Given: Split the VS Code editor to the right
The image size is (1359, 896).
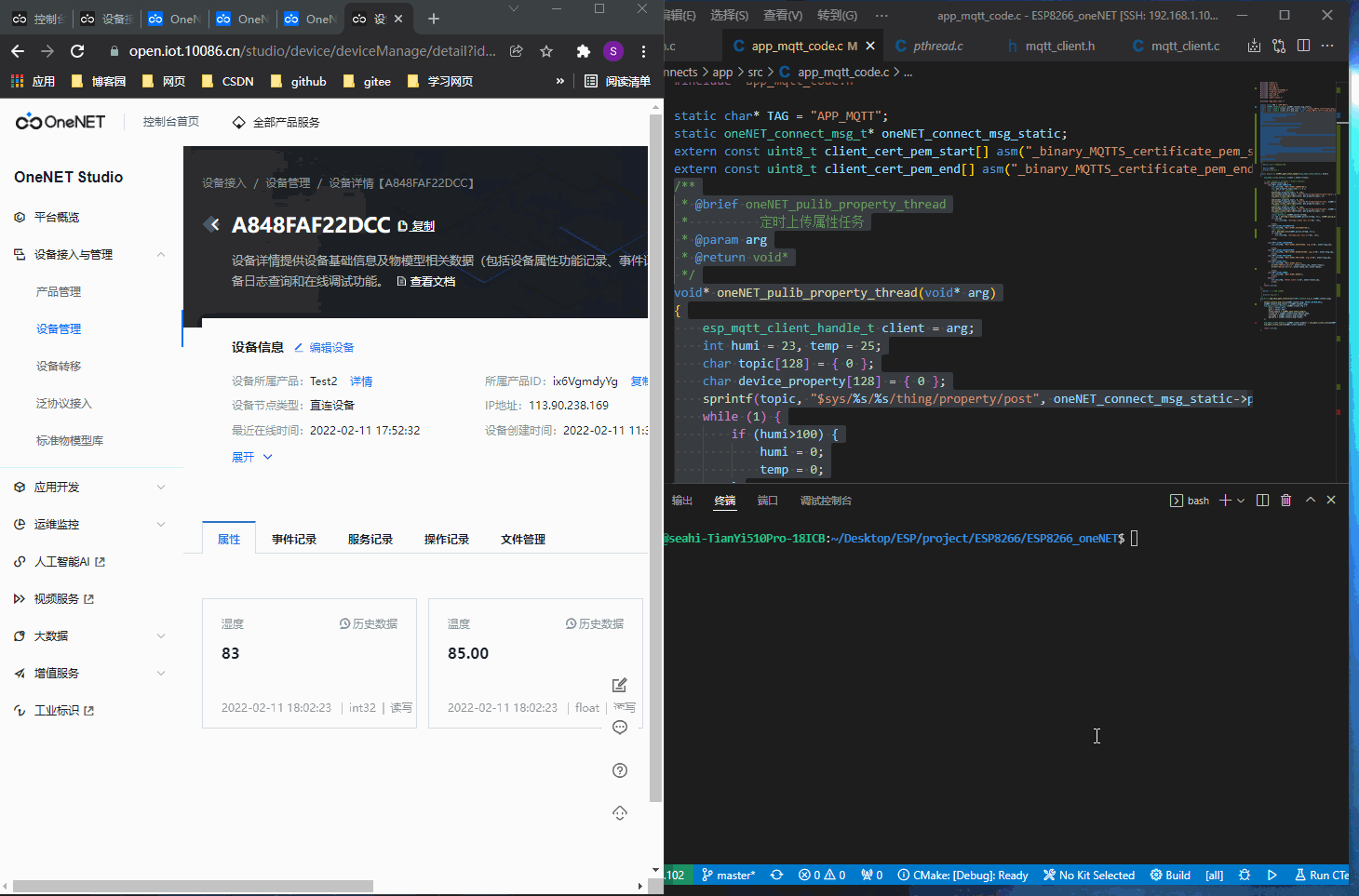Looking at the screenshot, I should [1303, 46].
